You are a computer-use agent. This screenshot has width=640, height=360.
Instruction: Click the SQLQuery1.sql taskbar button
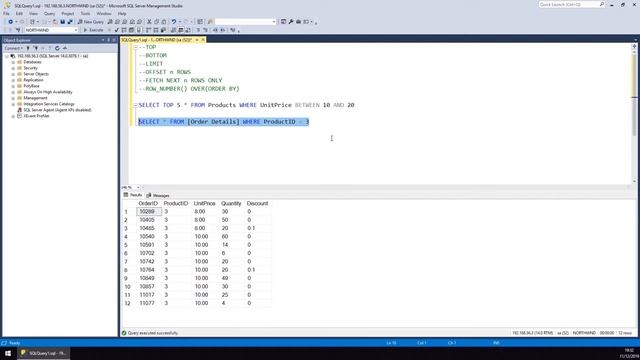point(43,353)
